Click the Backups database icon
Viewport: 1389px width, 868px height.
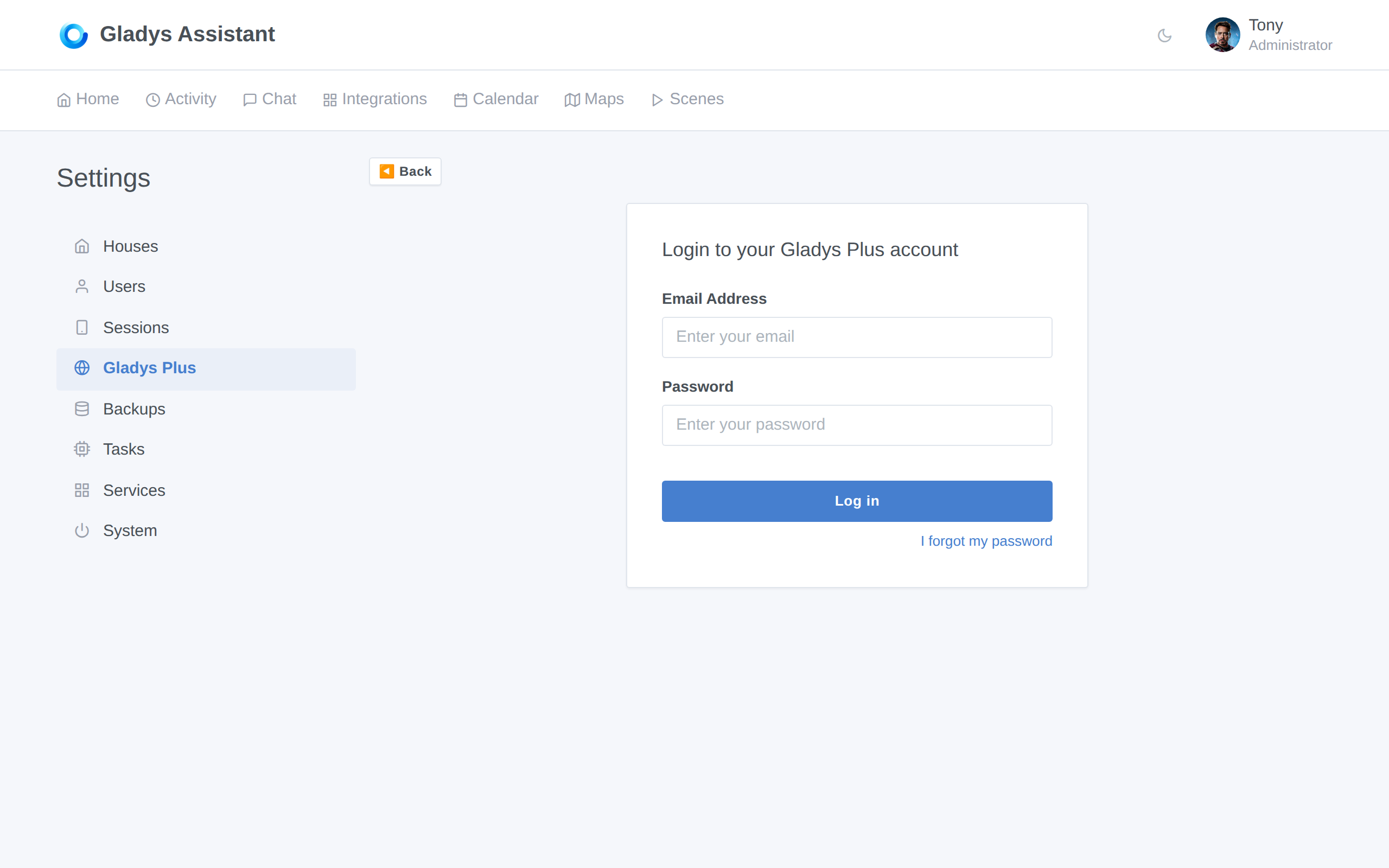pyautogui.click(x=82, y=409)
